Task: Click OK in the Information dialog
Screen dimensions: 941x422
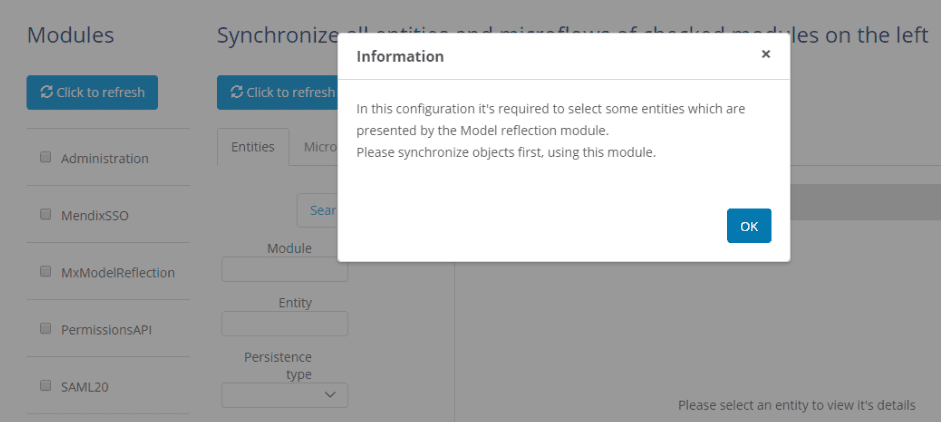Action: (x=749, y=226)
